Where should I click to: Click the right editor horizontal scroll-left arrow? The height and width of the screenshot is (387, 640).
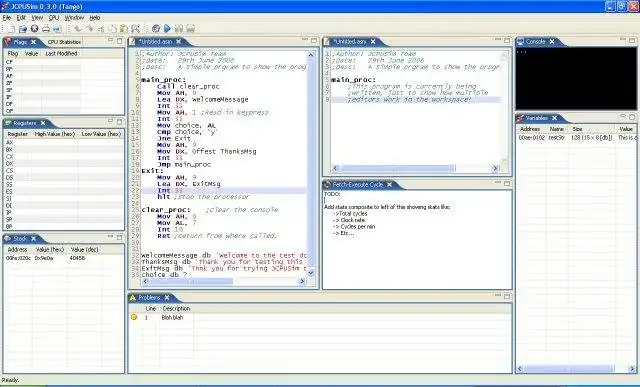(336, 168)
